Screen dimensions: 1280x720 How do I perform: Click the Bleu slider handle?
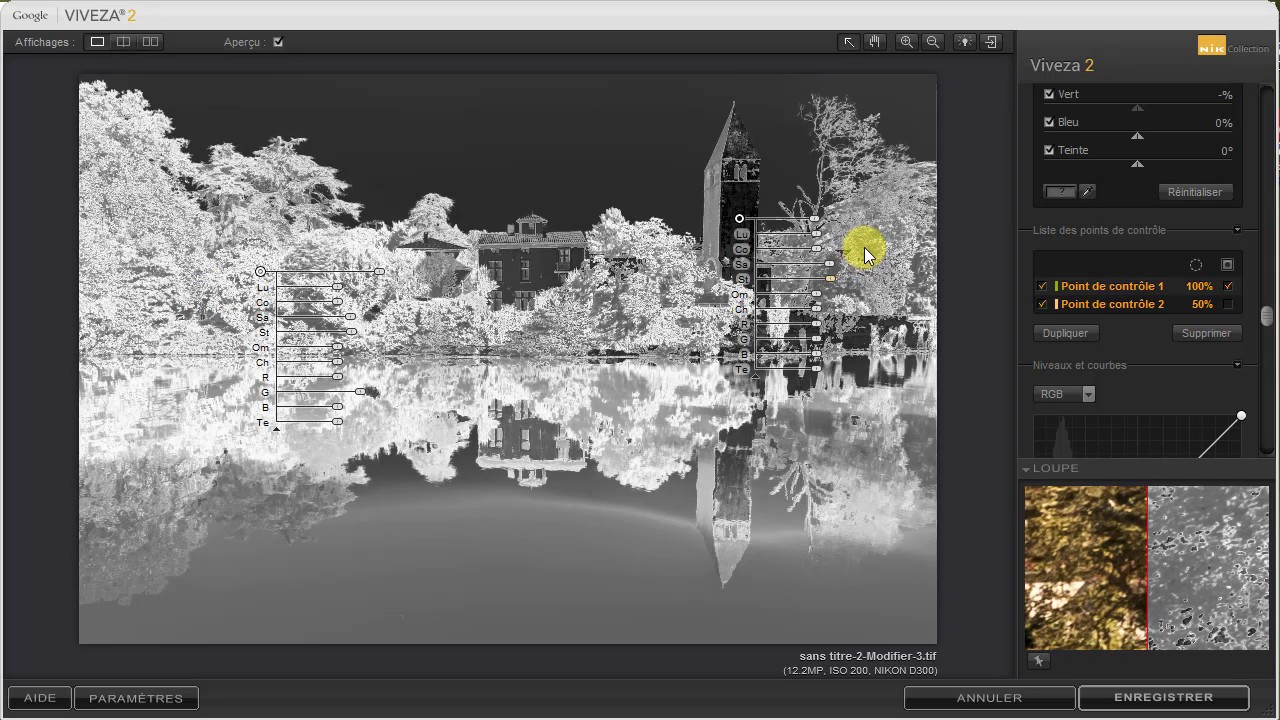point(1137,136)
